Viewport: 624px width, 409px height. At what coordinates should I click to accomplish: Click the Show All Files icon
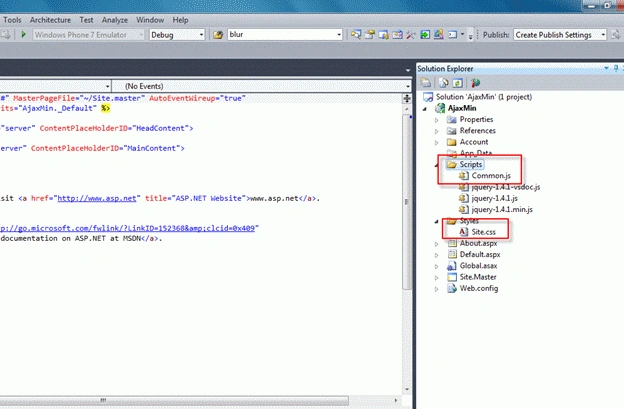pos(443,83)
